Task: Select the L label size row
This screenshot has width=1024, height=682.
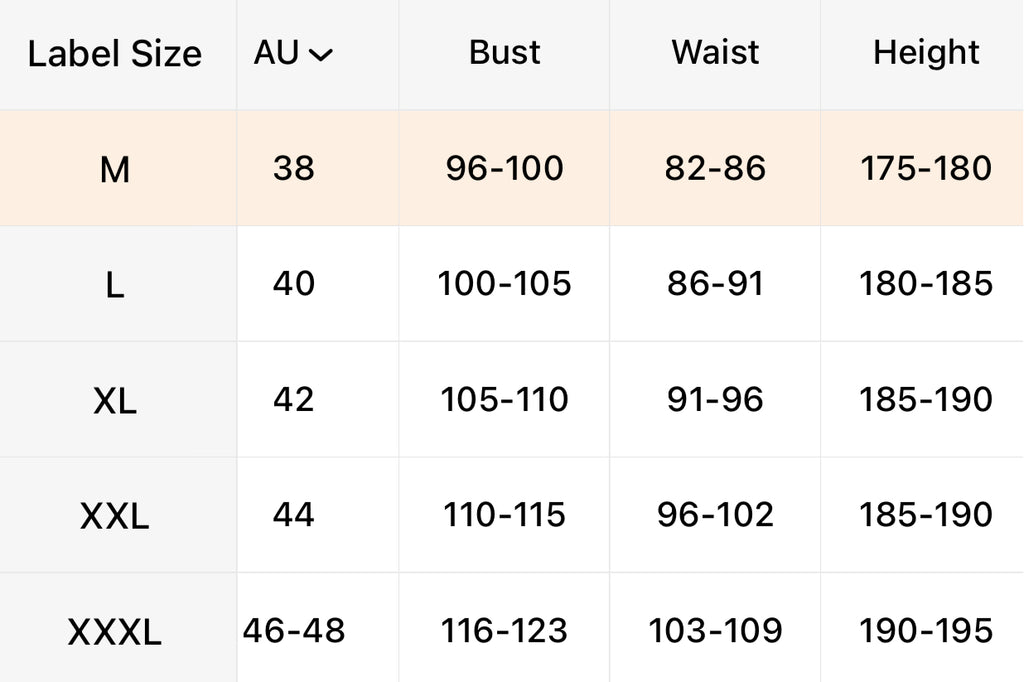Action: pos(115,285)
